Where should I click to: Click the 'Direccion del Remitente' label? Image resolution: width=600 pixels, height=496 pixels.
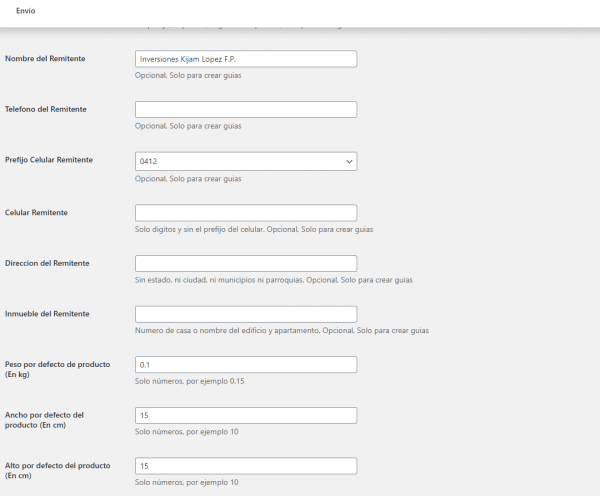click(47, 263)
